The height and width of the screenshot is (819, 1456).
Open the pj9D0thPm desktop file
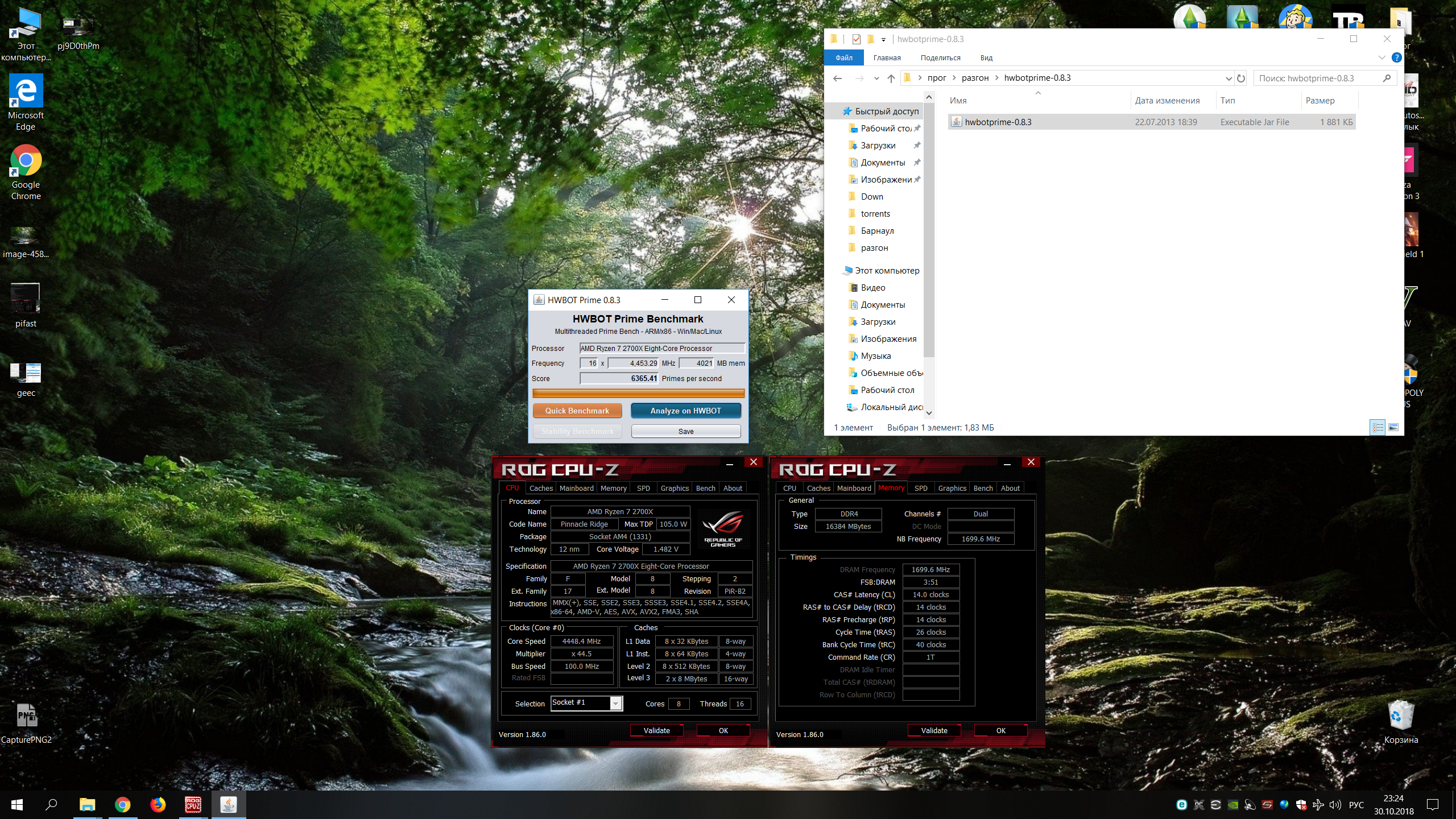(78, 33)
